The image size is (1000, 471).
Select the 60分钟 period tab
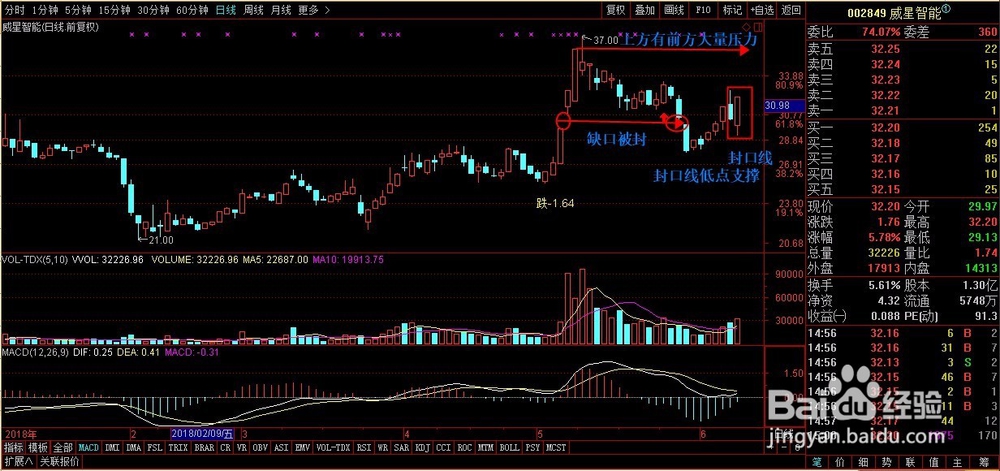[194, 10]
